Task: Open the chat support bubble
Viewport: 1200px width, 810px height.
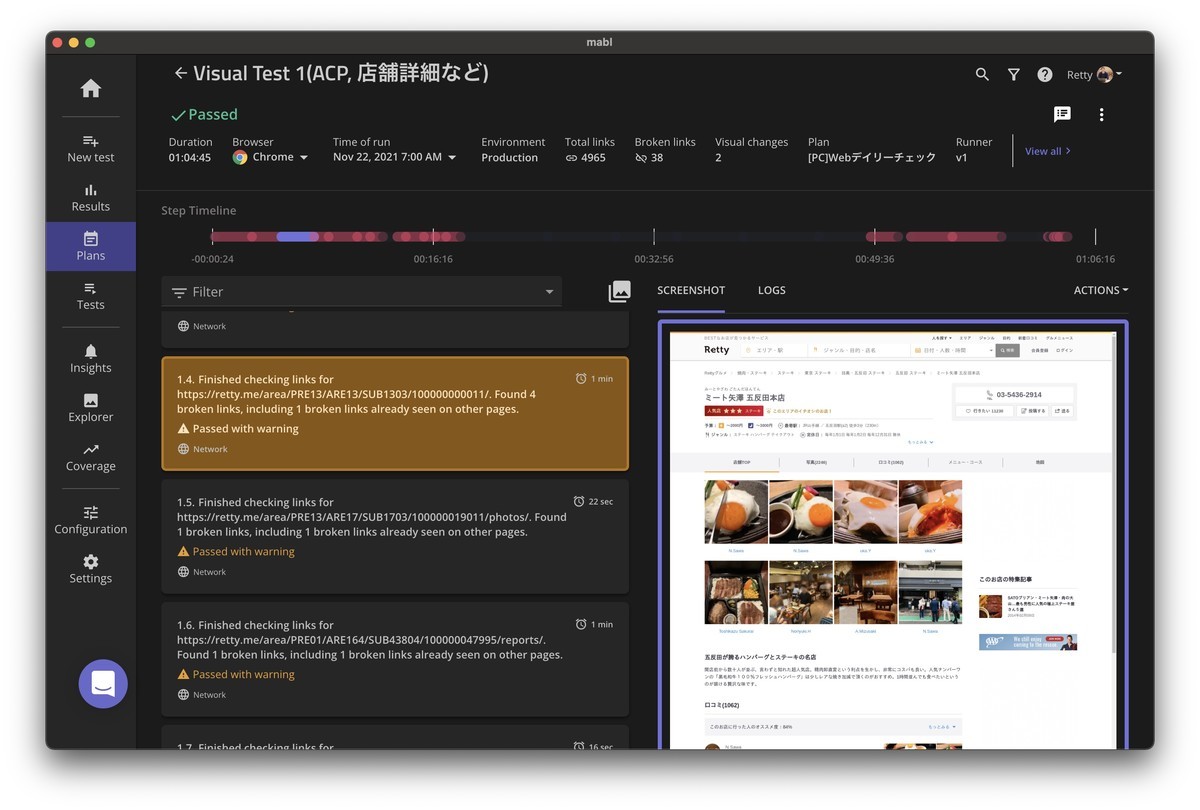Action: click(x=103, y=684)
